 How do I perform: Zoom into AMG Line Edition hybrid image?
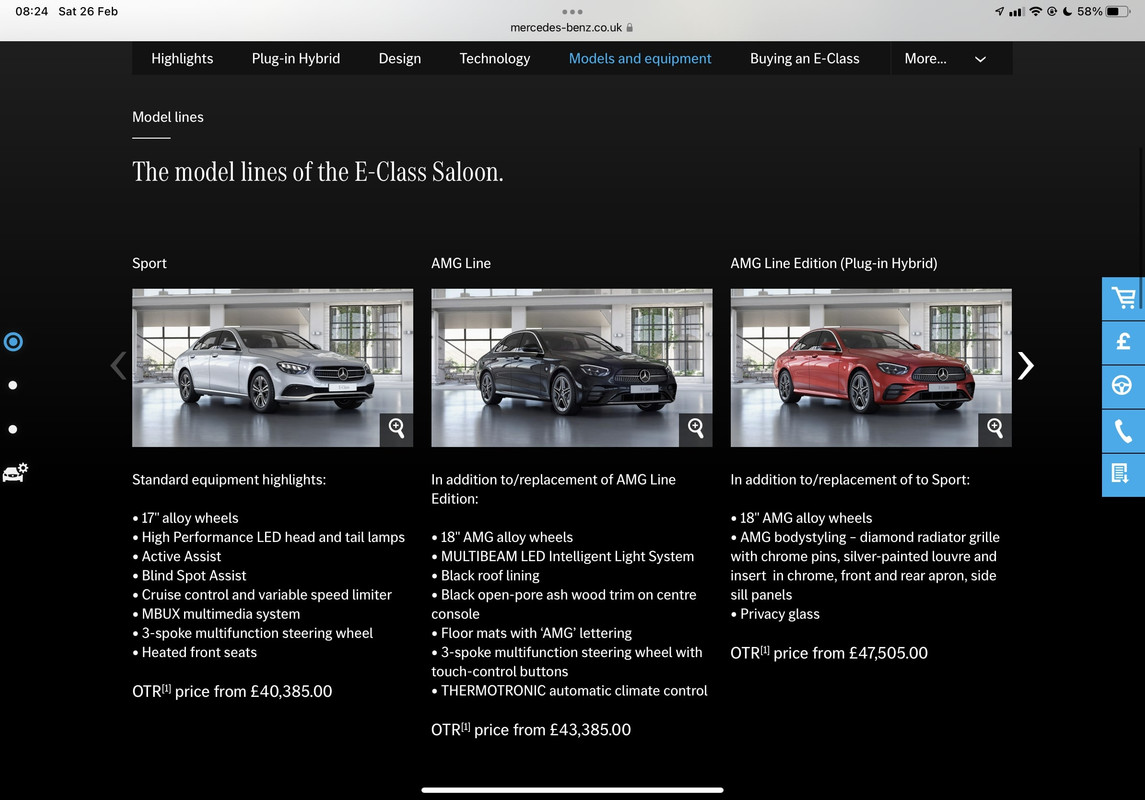pos(995,429)
